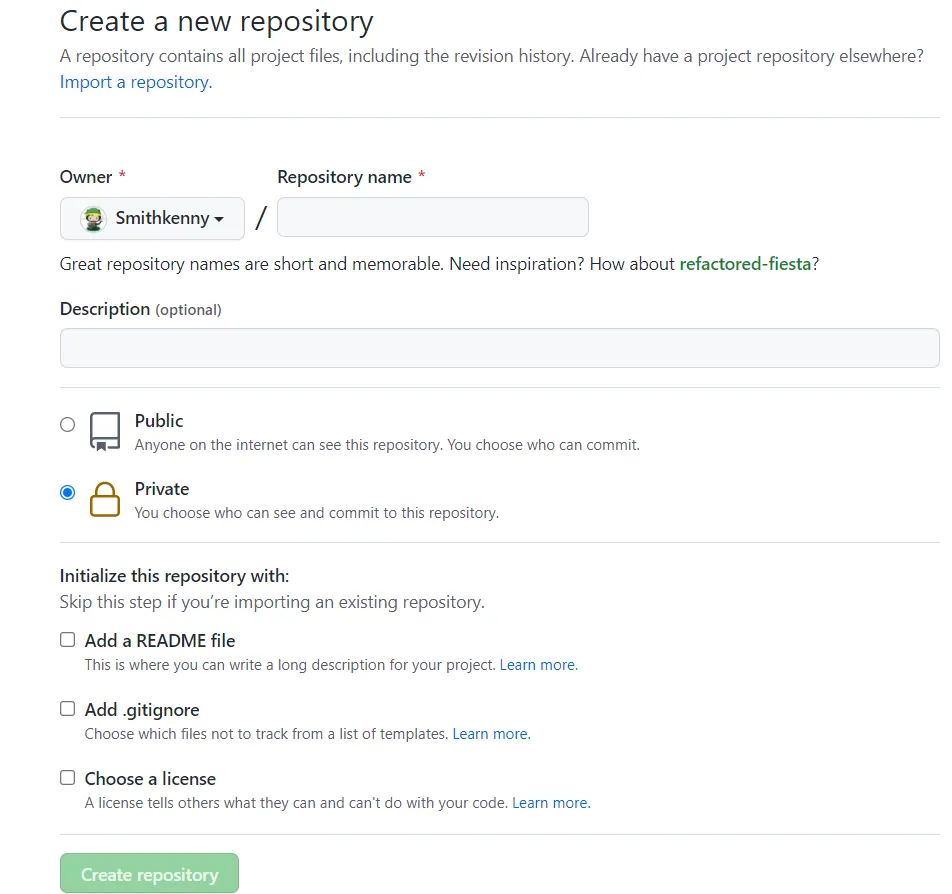Click the Add a README file label
Viewport: 952px width, 894px height.
pyautogui.click(x=160, y=641)
